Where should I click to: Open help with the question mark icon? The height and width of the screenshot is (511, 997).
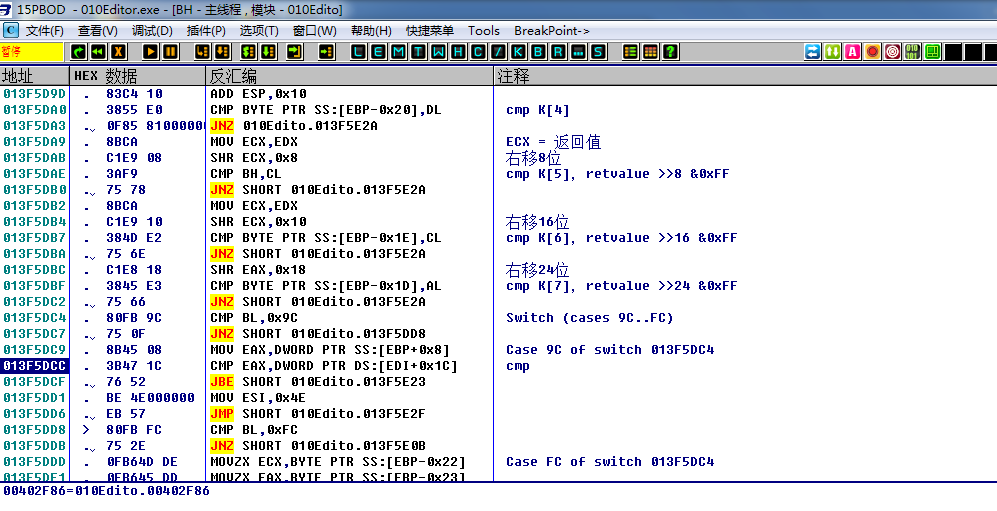coord(670,52)
